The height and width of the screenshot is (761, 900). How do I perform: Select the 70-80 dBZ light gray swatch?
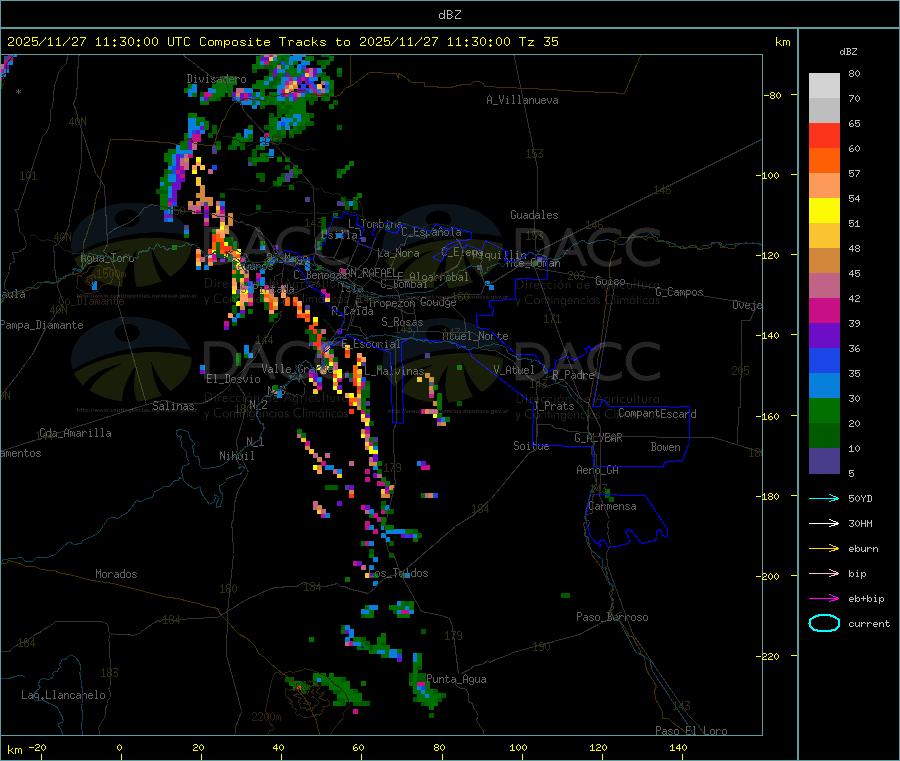pyautogui.click(x=824, y=86)
